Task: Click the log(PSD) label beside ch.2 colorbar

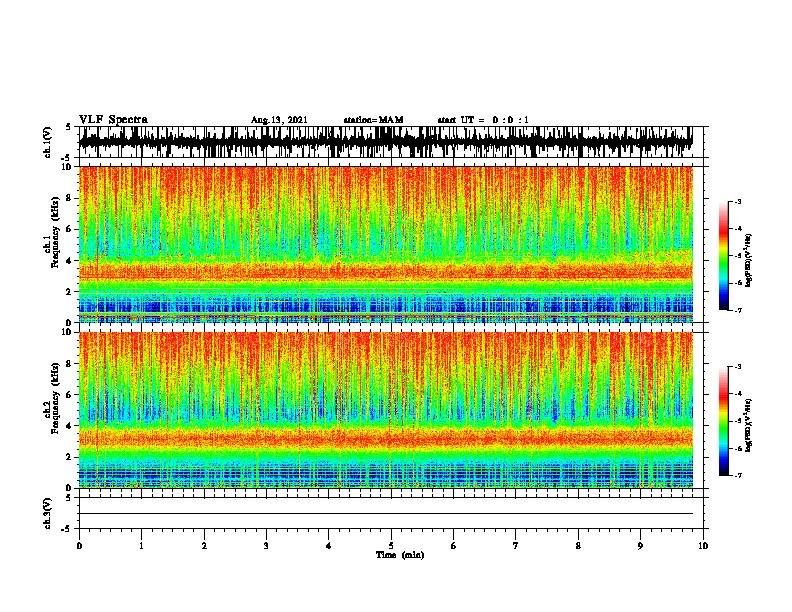Action: pos(748,425)
